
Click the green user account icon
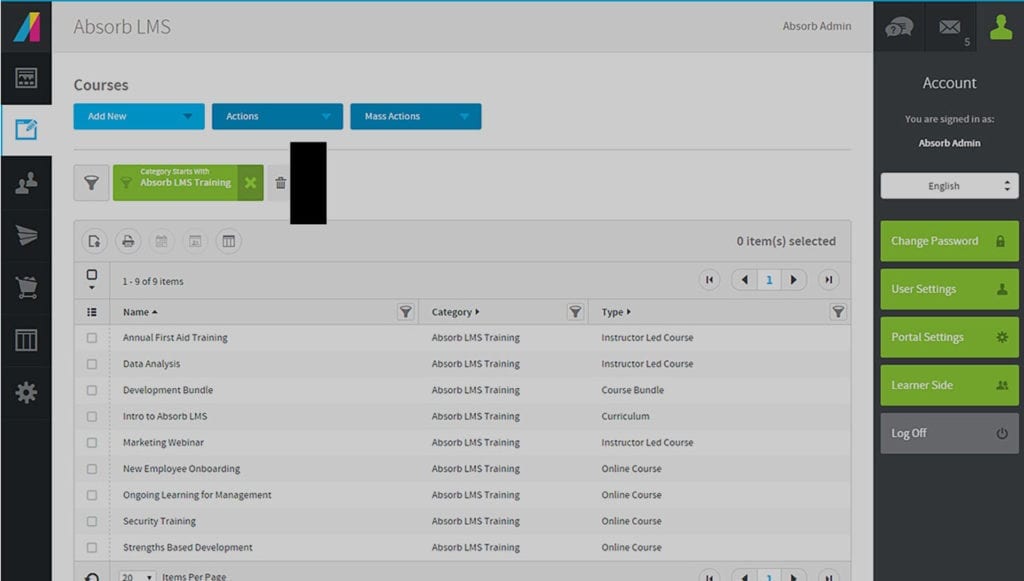click(x=1000, y=27)
